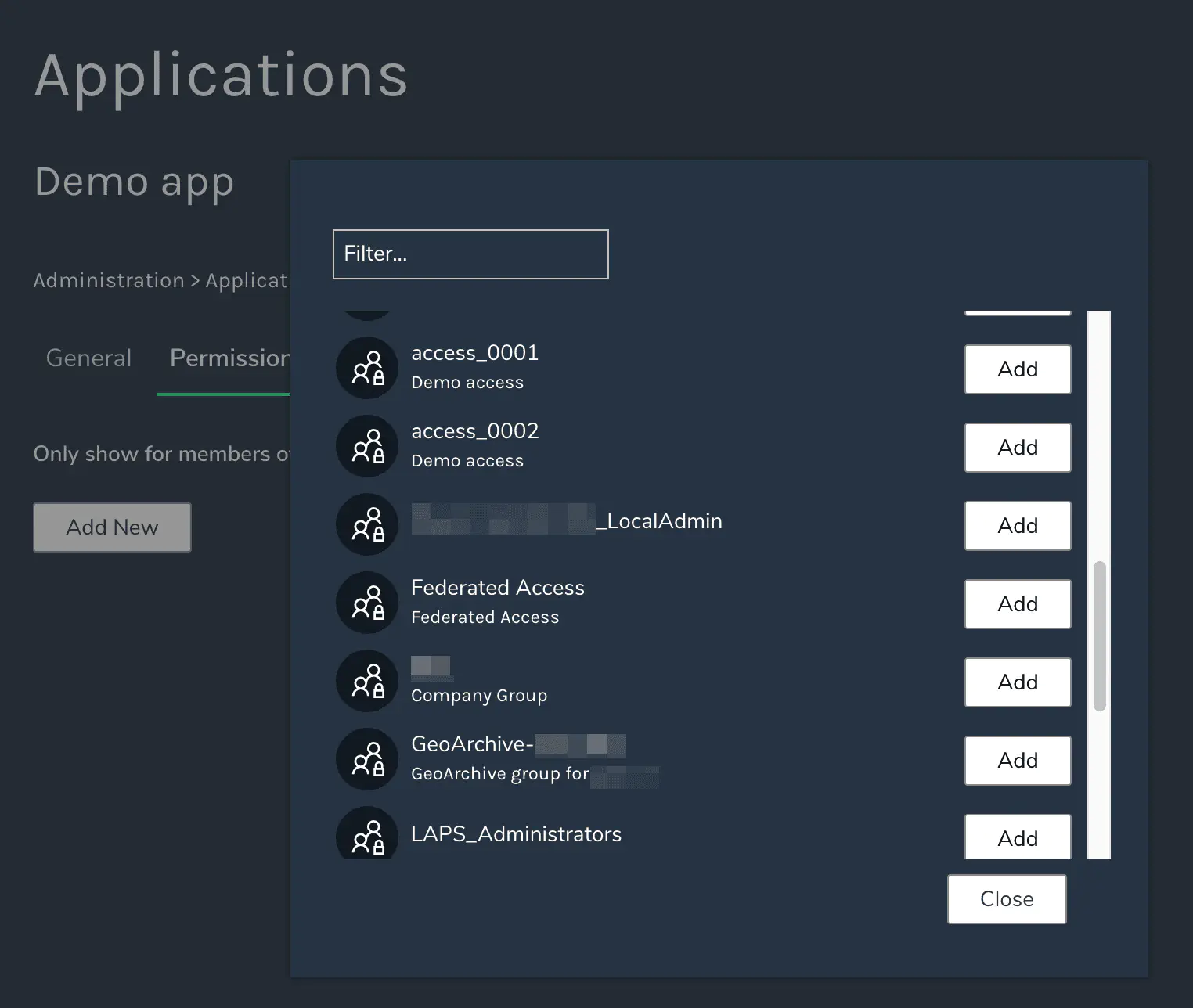Click the Federated Access group icon
Viewport: 1193px width, 1008px height.
367,603
